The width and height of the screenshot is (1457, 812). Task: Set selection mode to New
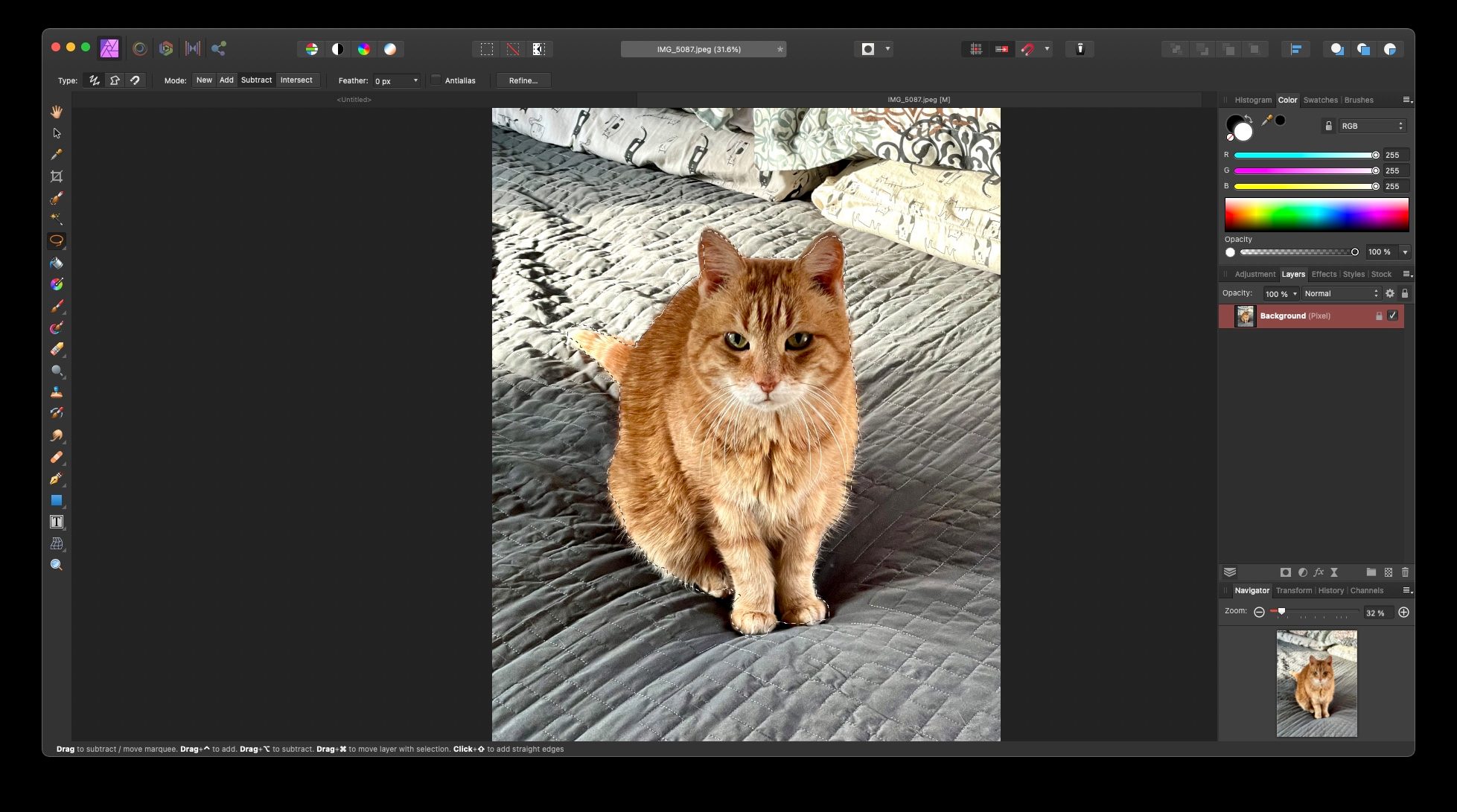click(204, 80)
